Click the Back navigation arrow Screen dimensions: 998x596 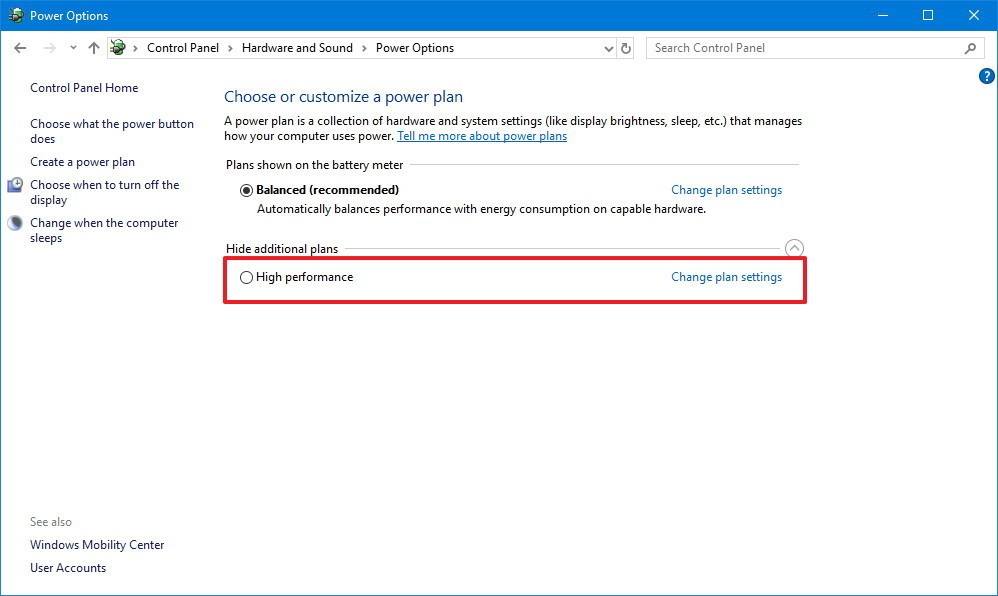point(20,48)
